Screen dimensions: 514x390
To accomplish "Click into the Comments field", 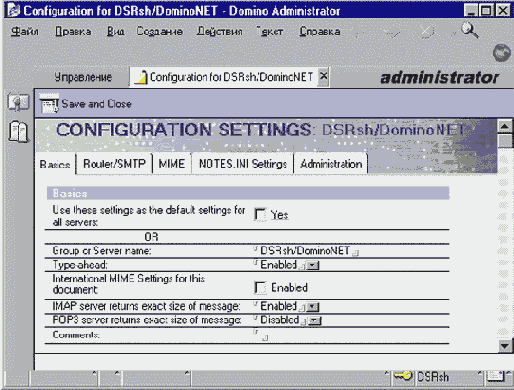I will 261,335.
